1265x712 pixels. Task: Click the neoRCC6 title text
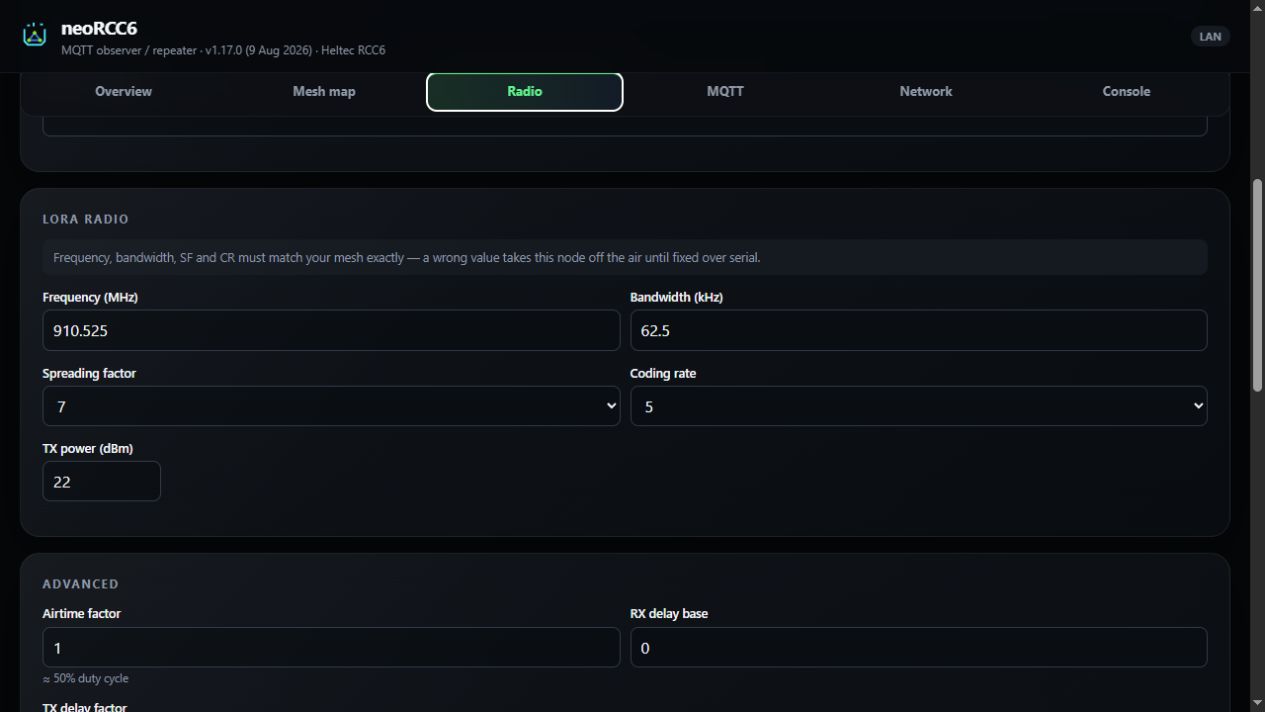click(99, 28)
